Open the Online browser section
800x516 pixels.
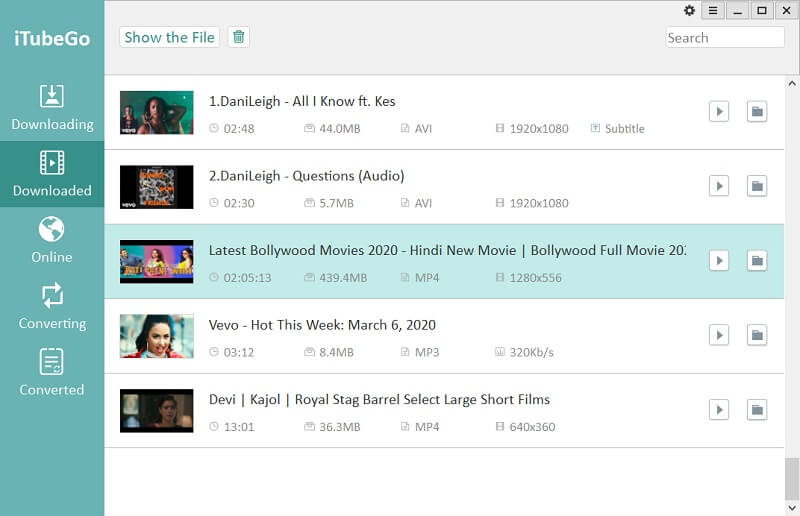52,240
